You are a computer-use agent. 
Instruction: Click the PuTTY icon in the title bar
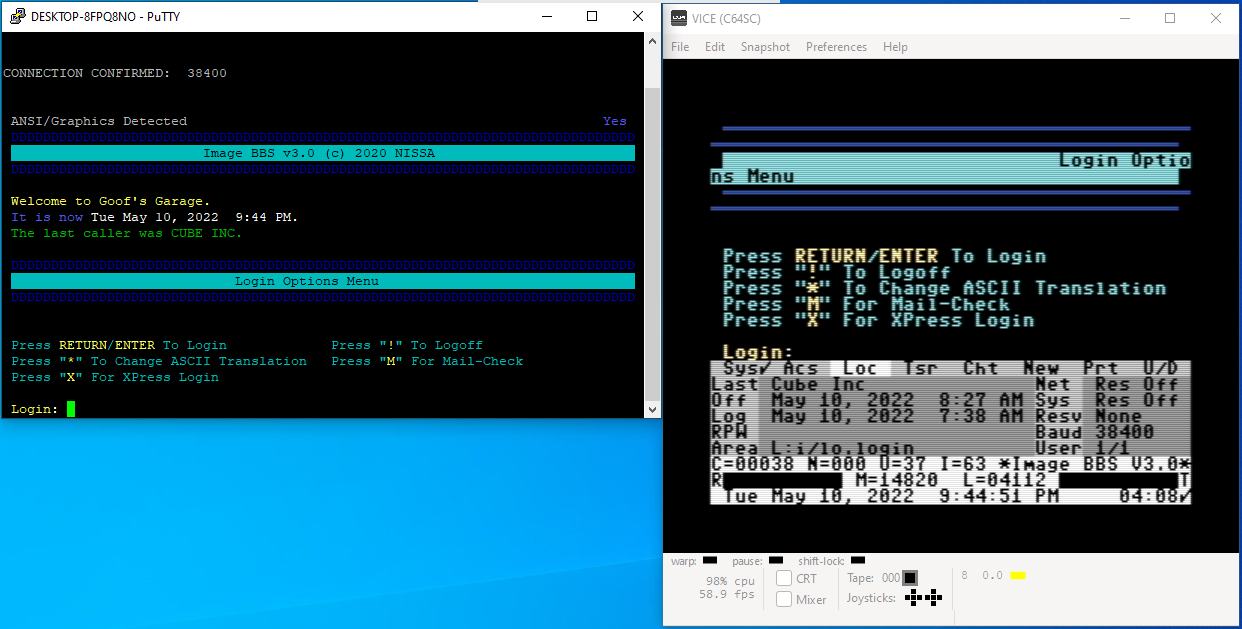click(17, 16)
